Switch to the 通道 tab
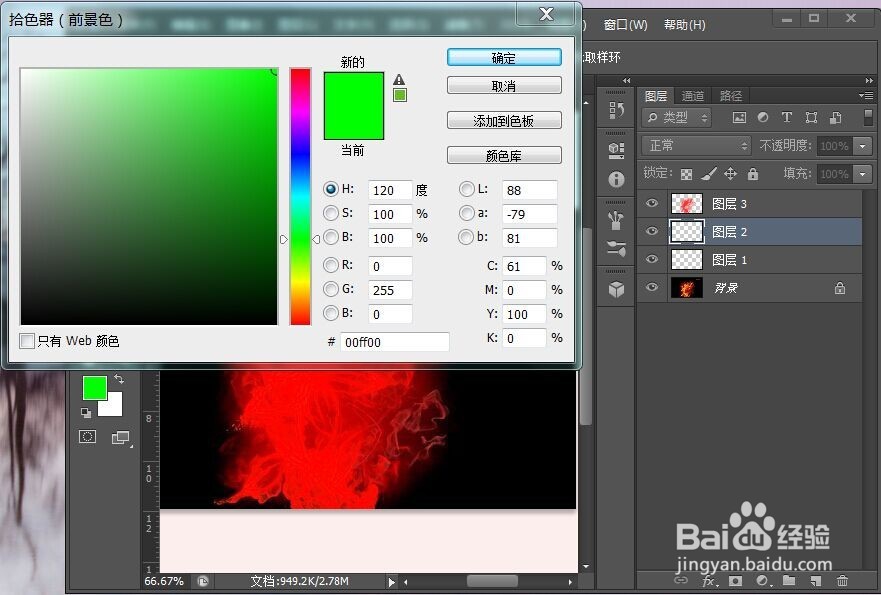881x595 pixels. [x=692, y=96]
